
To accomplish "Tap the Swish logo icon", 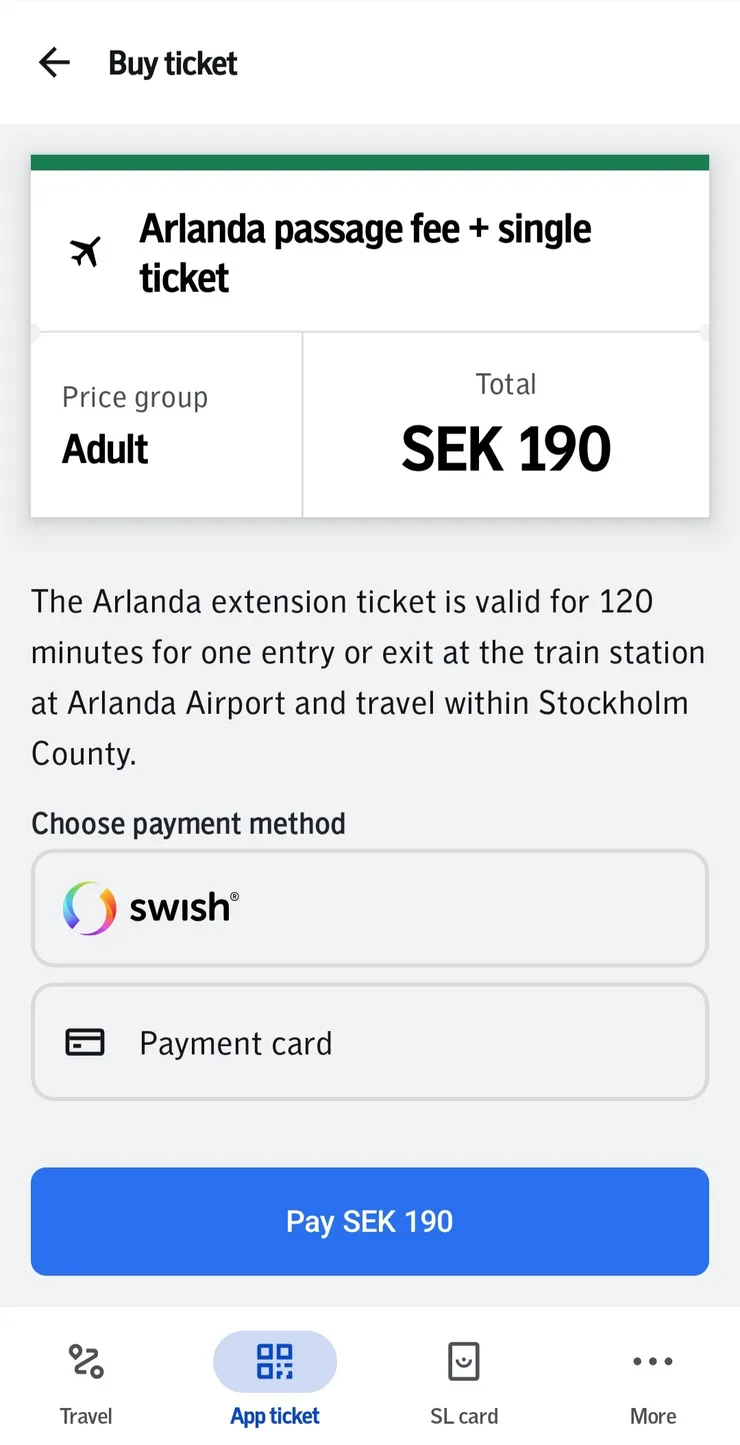I will coord(90,908).
